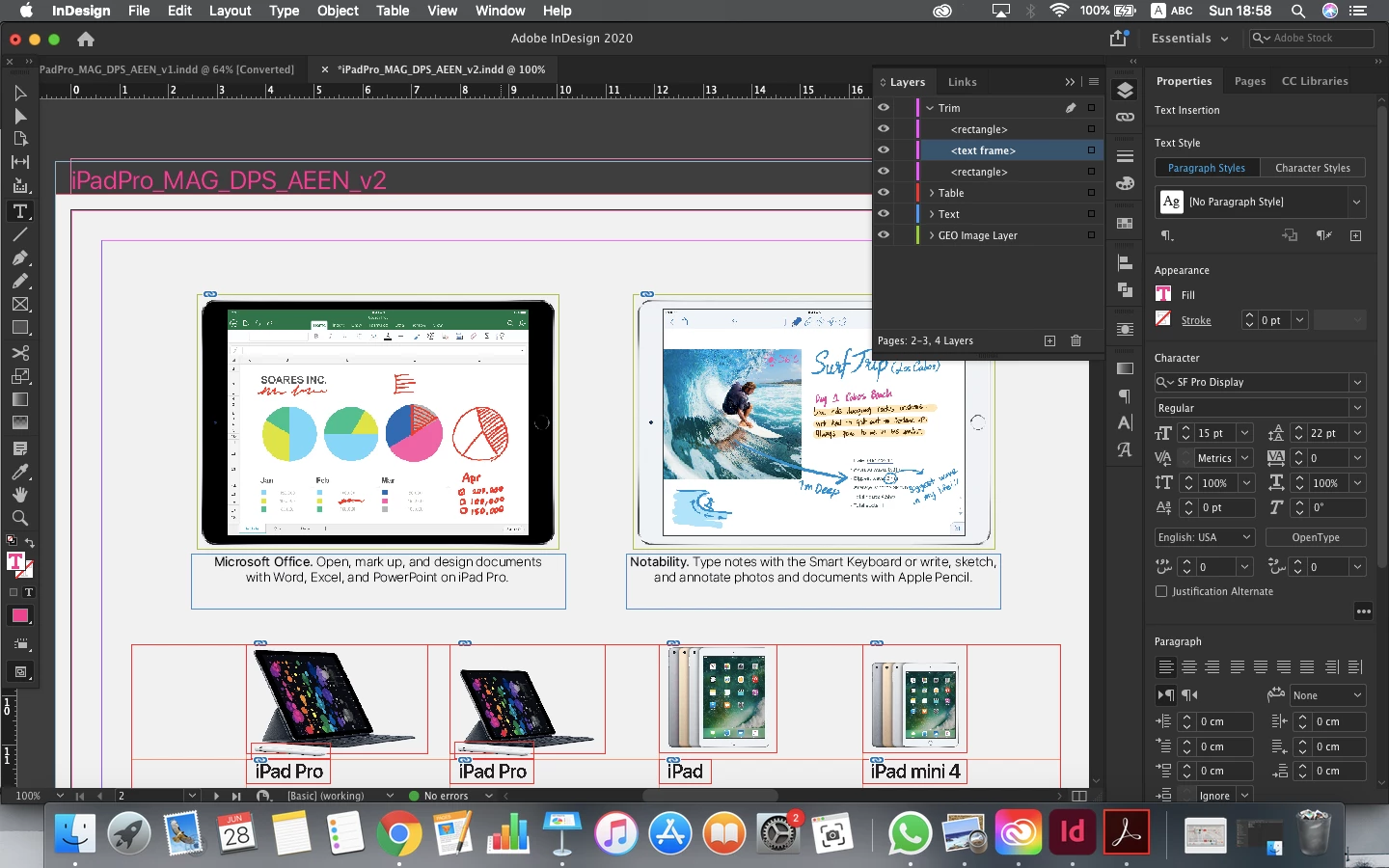Select the Free Transform tool
The height and width of the screenshot is (868, 1389).
coord(19,376)
